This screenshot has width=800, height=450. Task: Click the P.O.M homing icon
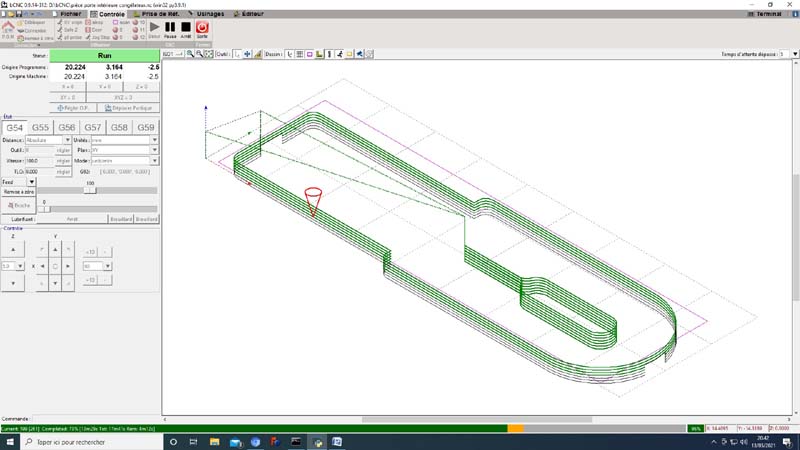pos(9,29)
